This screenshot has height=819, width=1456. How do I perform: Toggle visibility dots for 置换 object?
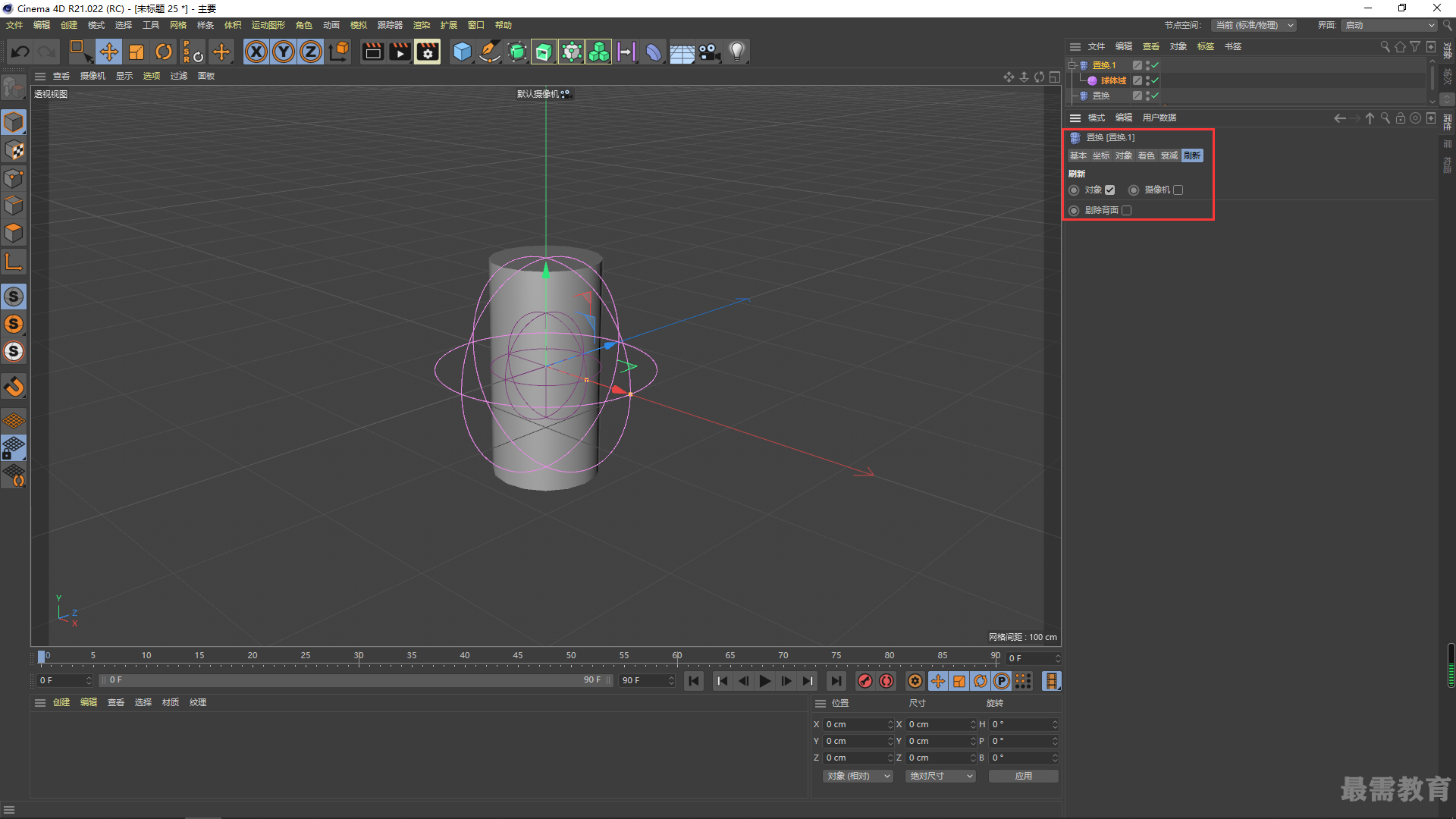[x=1147, y=96]
